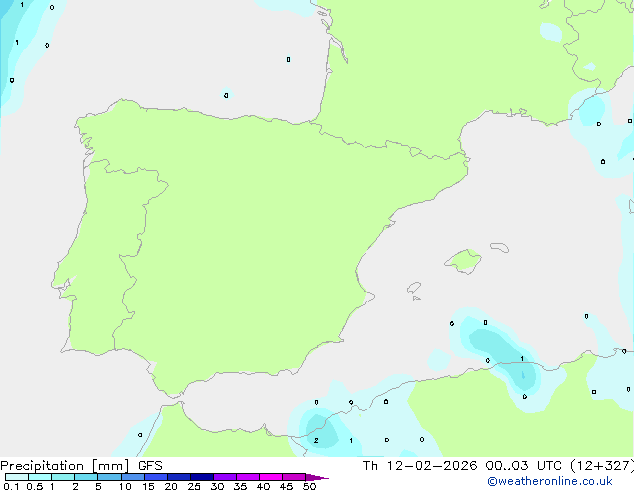Click the 'GFS' model label
The width and height of the screenshot is (634, 490).
pos(150,466)
